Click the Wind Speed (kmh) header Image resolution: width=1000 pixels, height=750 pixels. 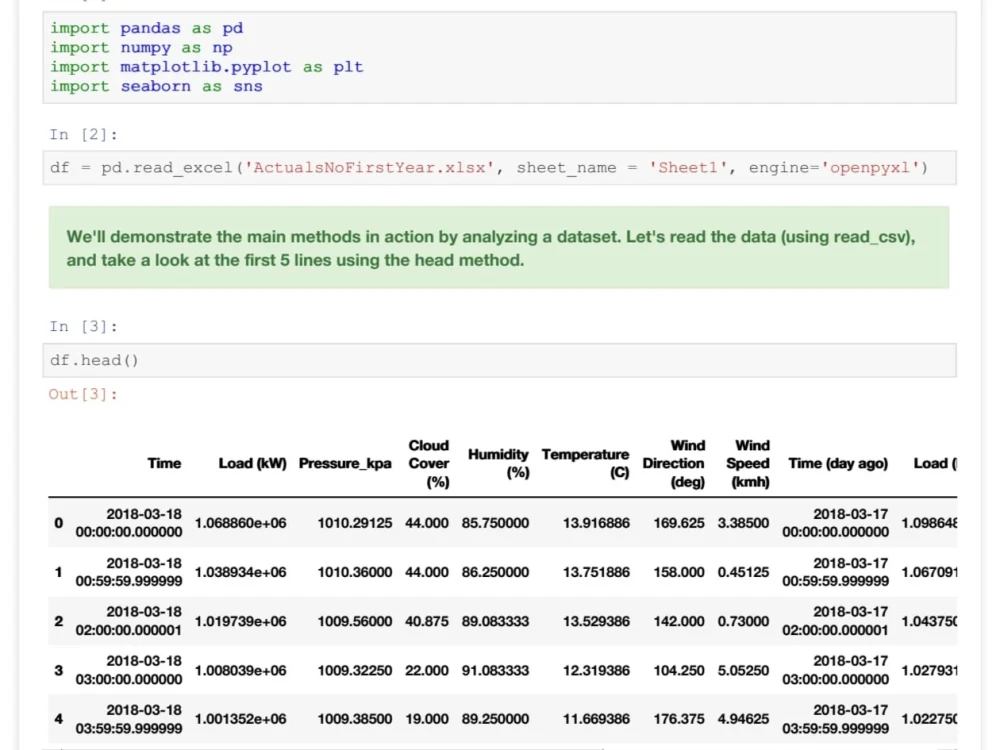[x=747, y=464]
